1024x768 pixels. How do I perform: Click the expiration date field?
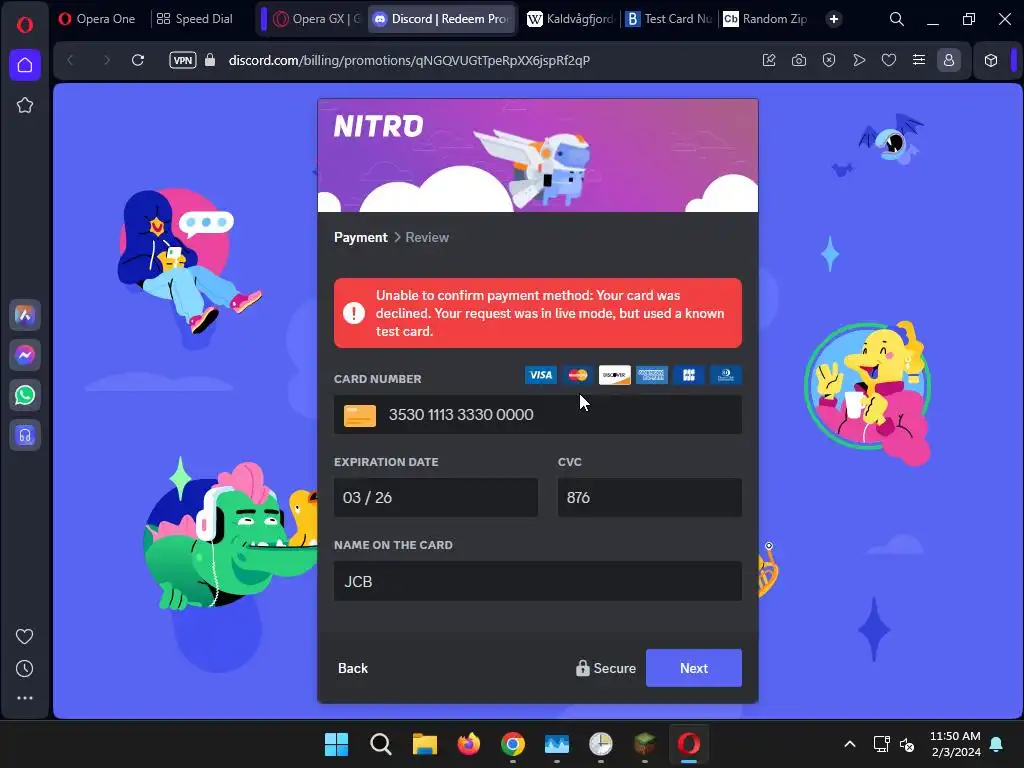tap(436, 498)
